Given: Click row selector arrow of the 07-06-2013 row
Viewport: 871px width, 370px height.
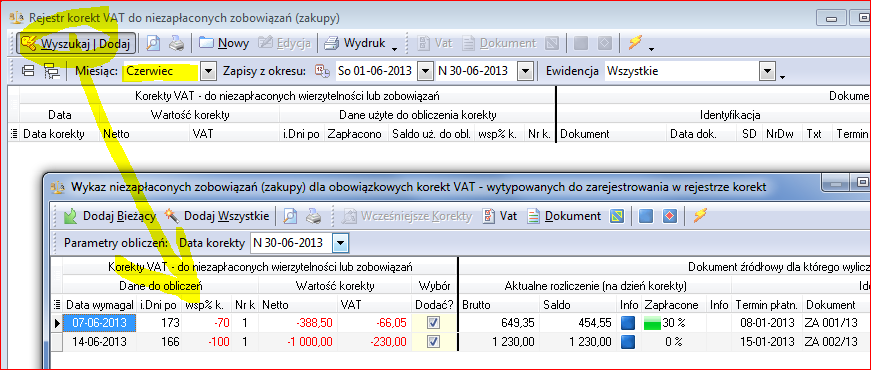Looking at the screenshot, I should [56, 323].
